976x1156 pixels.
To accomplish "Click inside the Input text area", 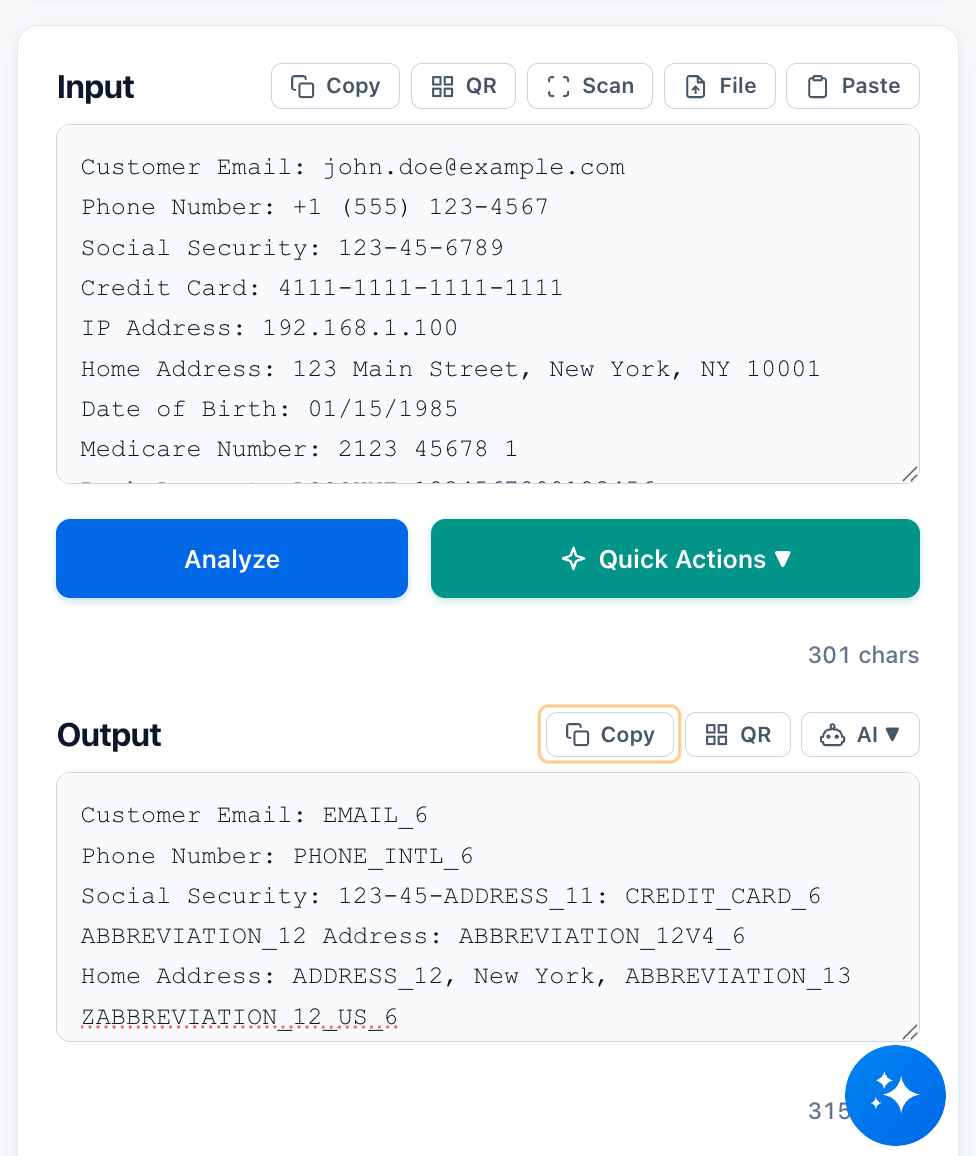I will click(488, 300).
